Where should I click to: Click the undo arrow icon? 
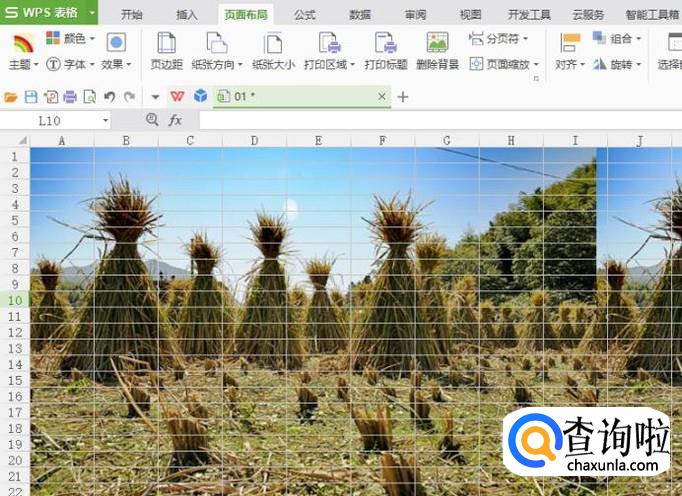[110, 97]
